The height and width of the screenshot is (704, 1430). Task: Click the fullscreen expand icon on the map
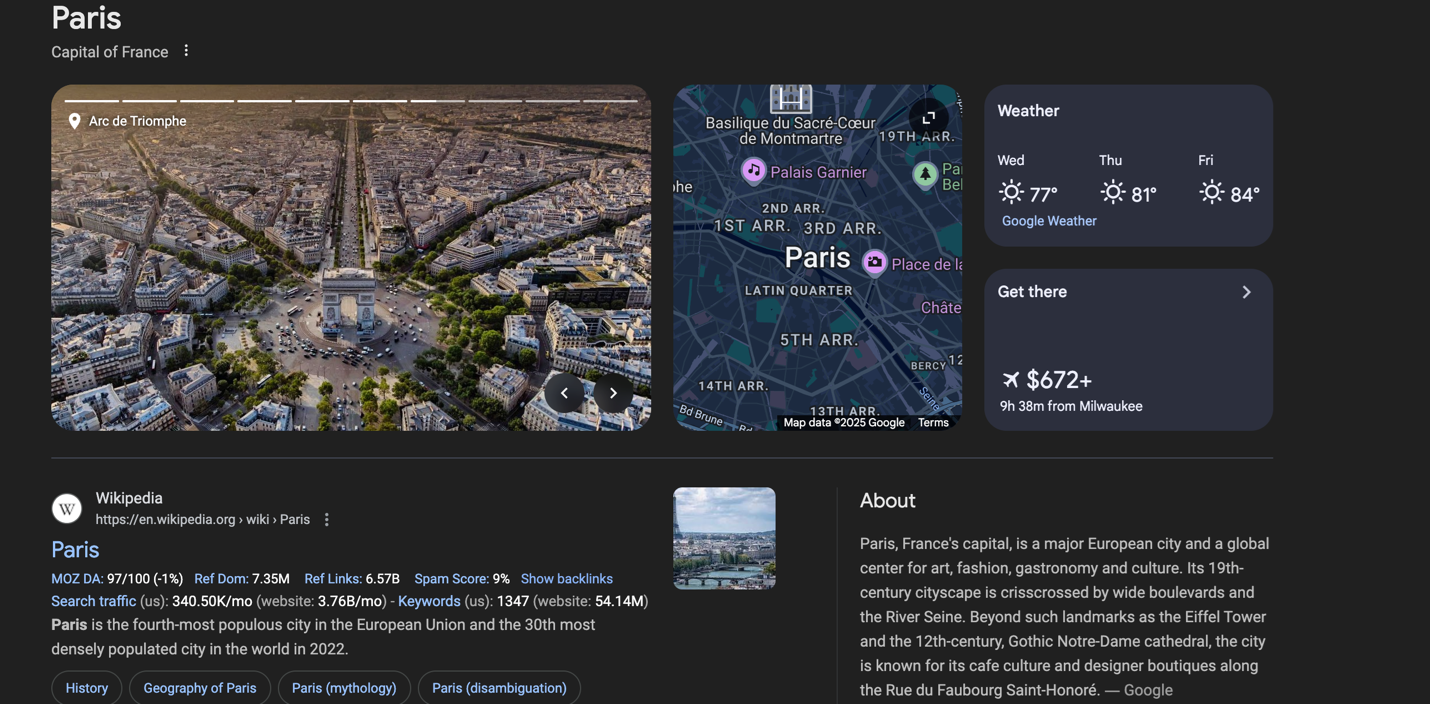click(x=928, y=117)
